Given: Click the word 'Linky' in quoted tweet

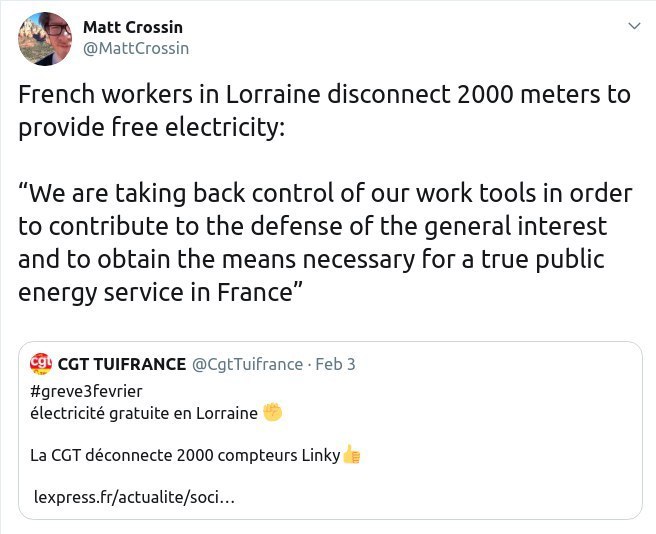Looking at the screenshot, I should [320, 455].
